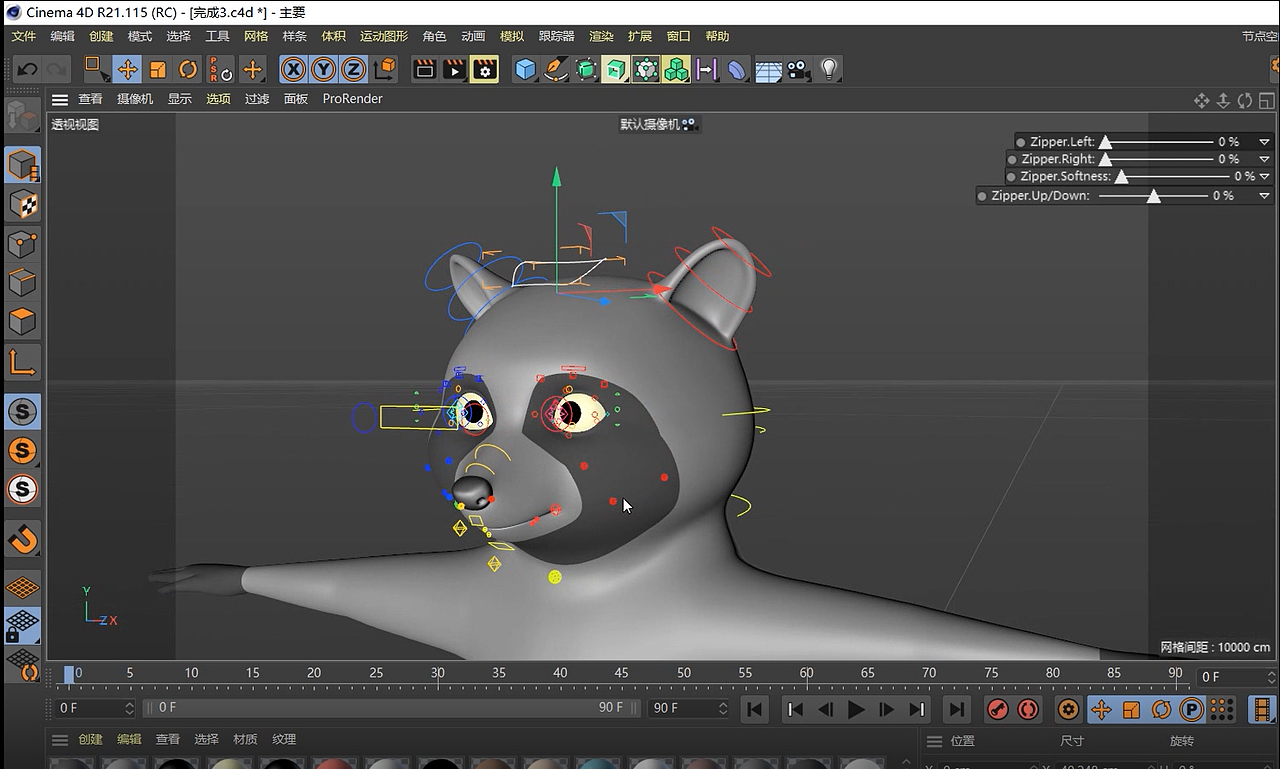Click the viewport pan navigation icon
This screenshot has height=769, width=1280.
point(1202,100)
